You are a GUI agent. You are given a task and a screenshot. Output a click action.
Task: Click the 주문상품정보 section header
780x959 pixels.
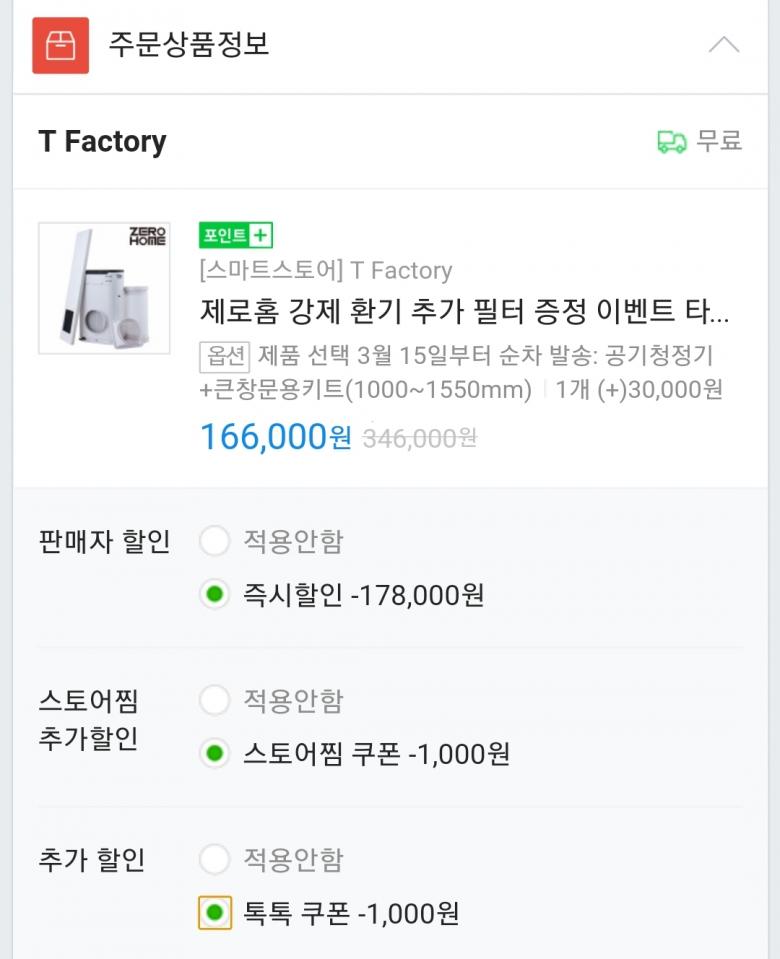(x=189, y=45)
